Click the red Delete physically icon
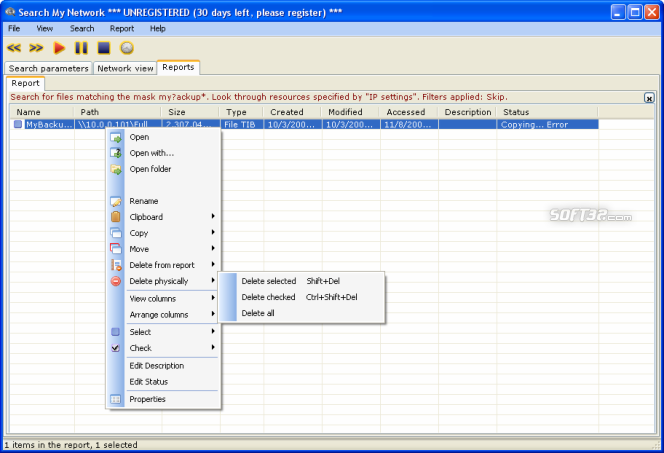Screen dimensions: 664x453 point(116,281)
